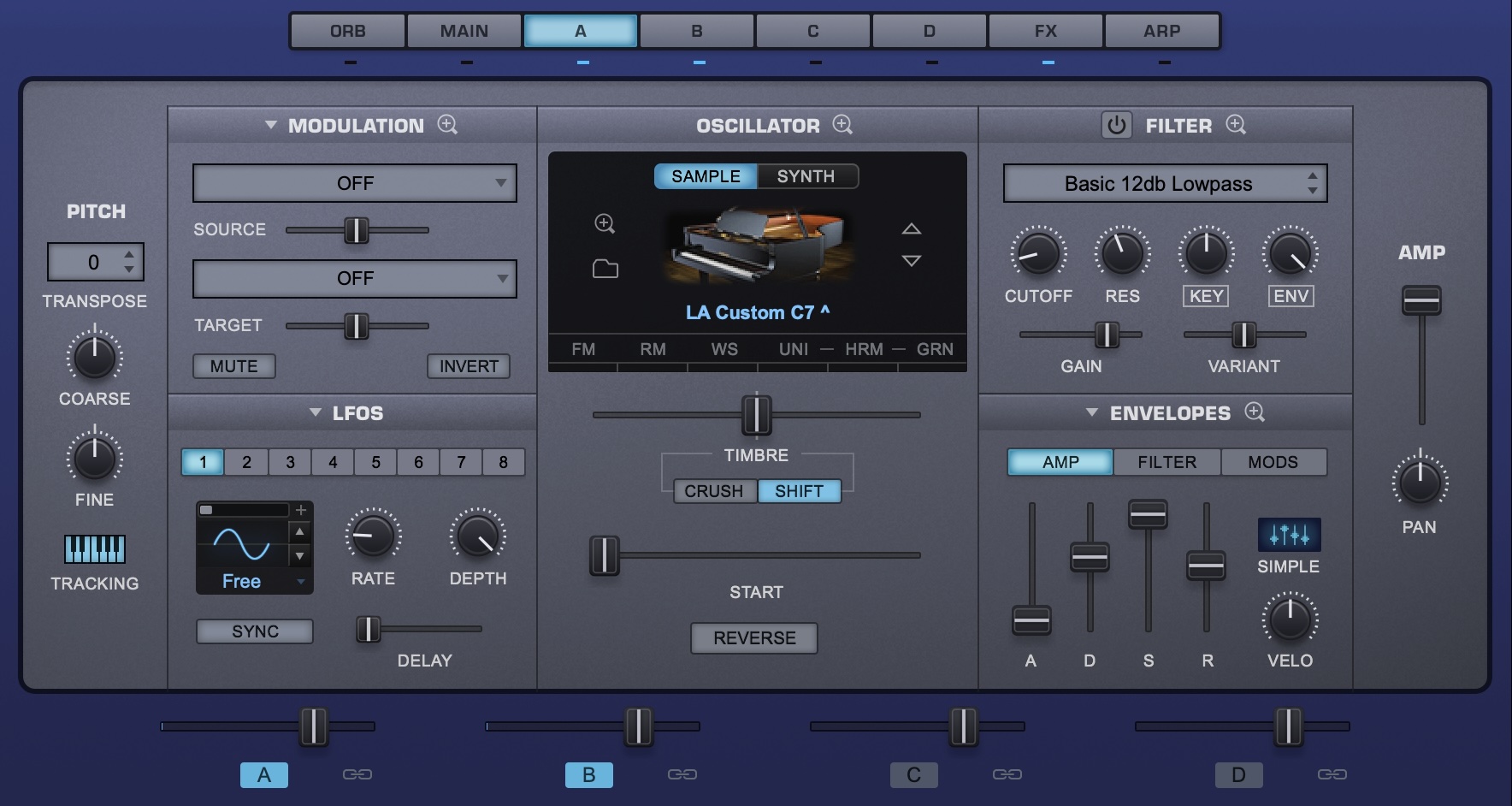
Task: Click the Amp level fader handle
Action: 1421,300
